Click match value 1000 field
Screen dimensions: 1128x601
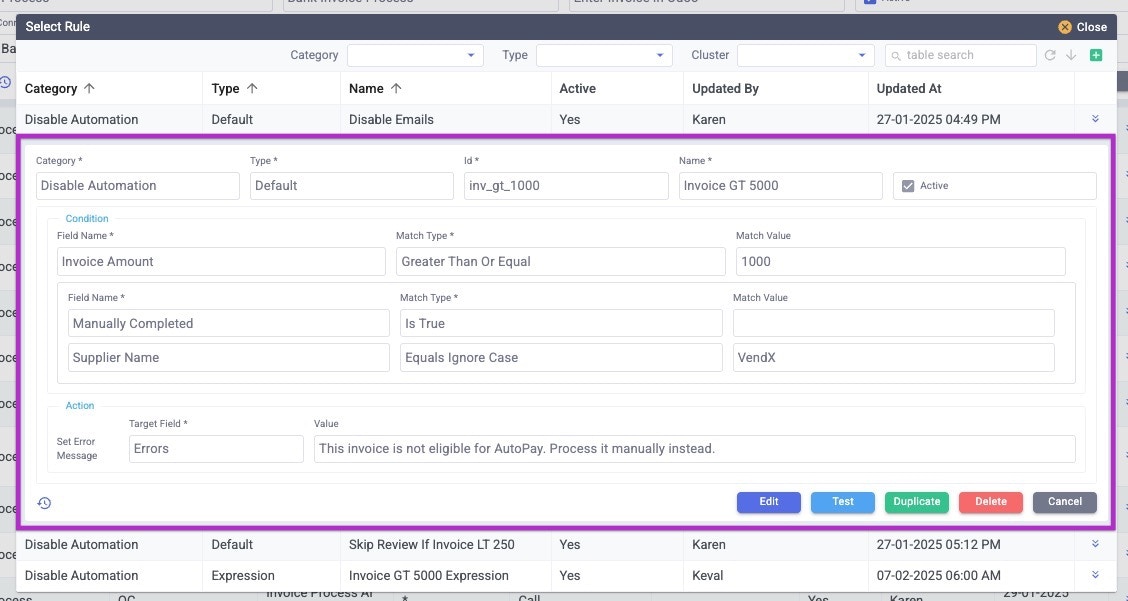[x=901, y=261]
